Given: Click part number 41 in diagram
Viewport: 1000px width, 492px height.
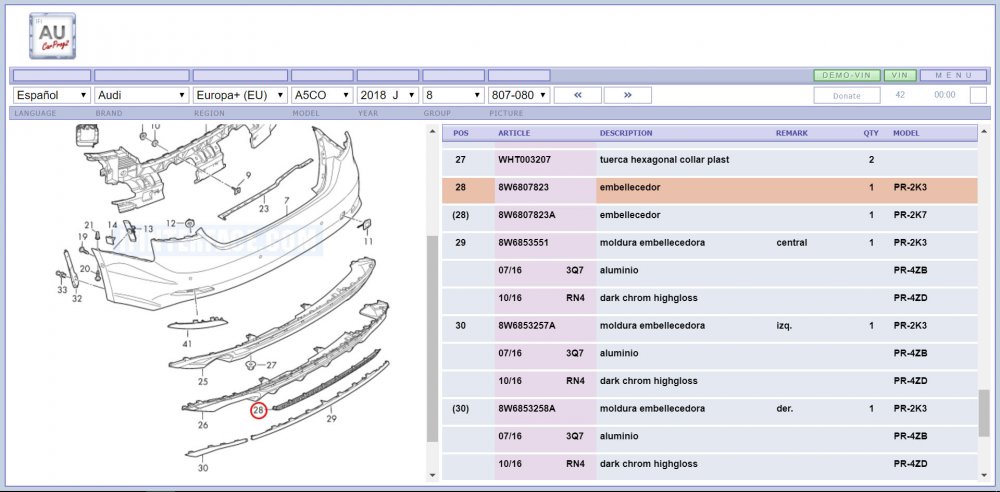Looking at the screenshot, I should [x=187, y=344].
